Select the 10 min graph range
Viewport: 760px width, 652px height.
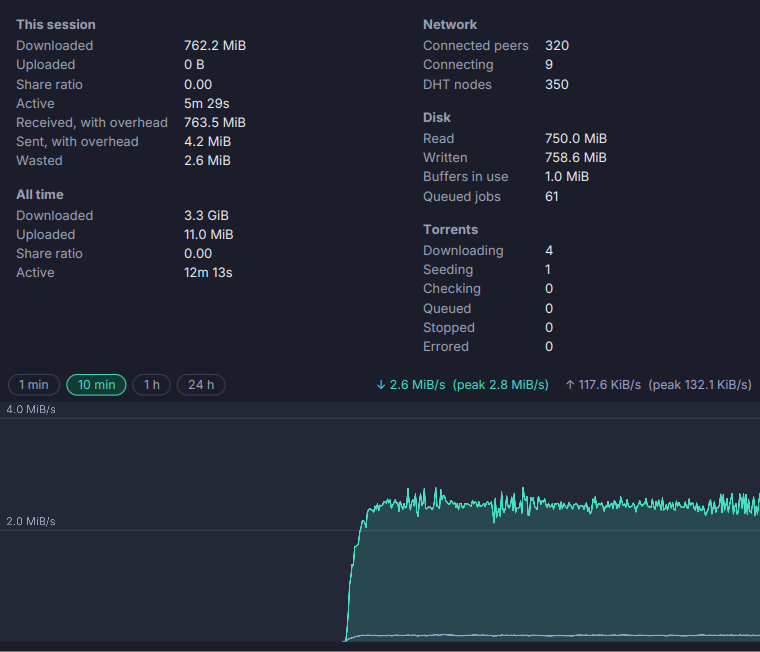click(x=96, y=385)
